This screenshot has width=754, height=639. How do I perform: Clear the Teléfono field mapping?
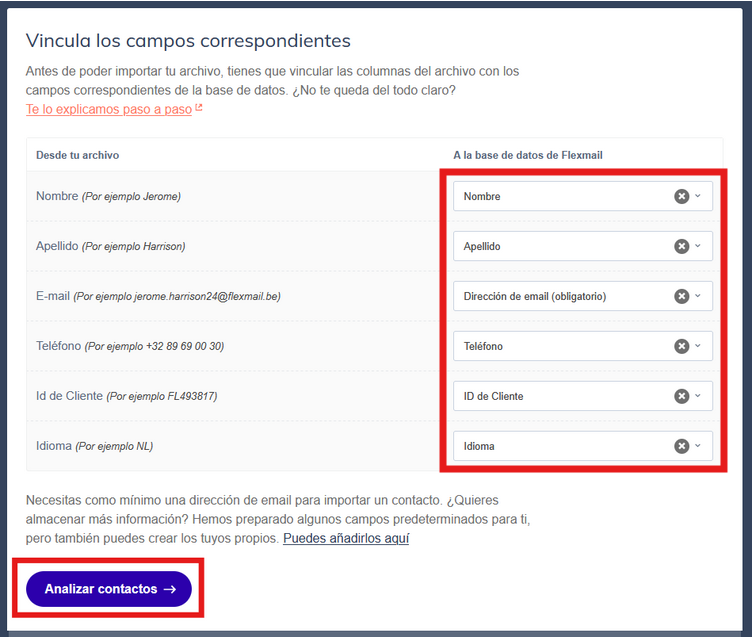tap(681, 346)
